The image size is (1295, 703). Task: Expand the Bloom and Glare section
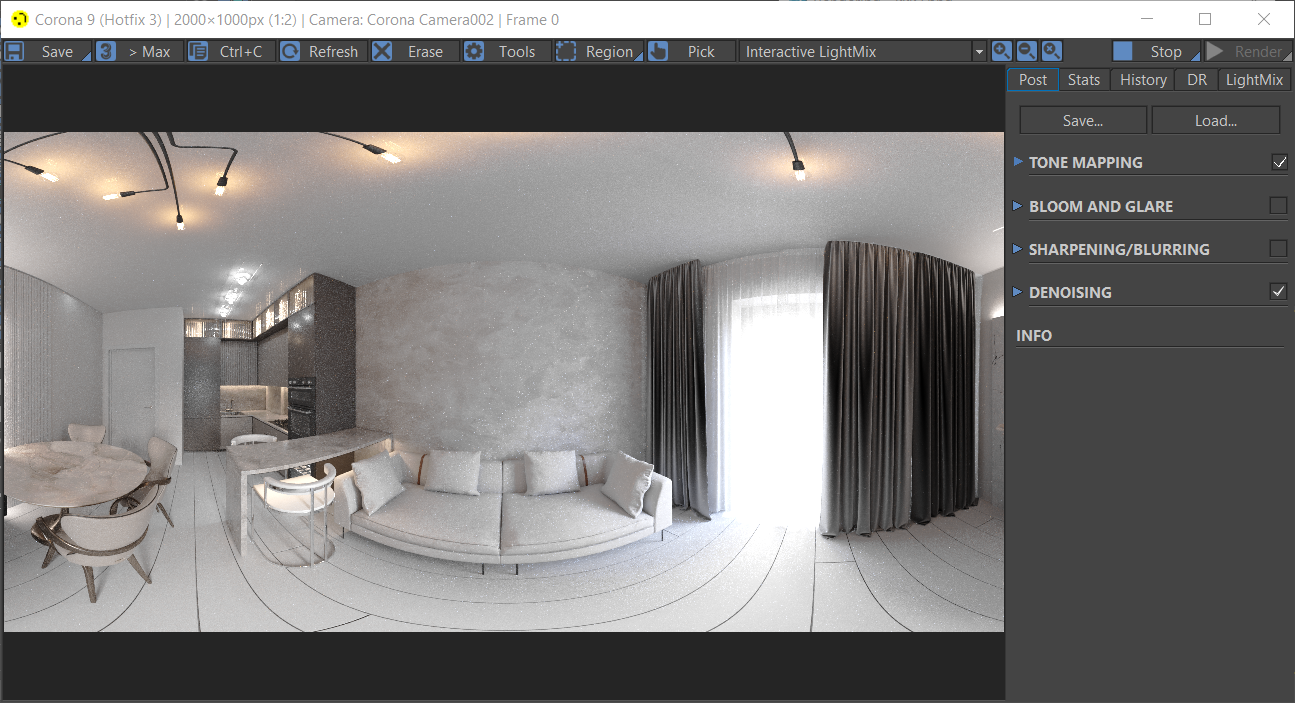point(1018,206)
